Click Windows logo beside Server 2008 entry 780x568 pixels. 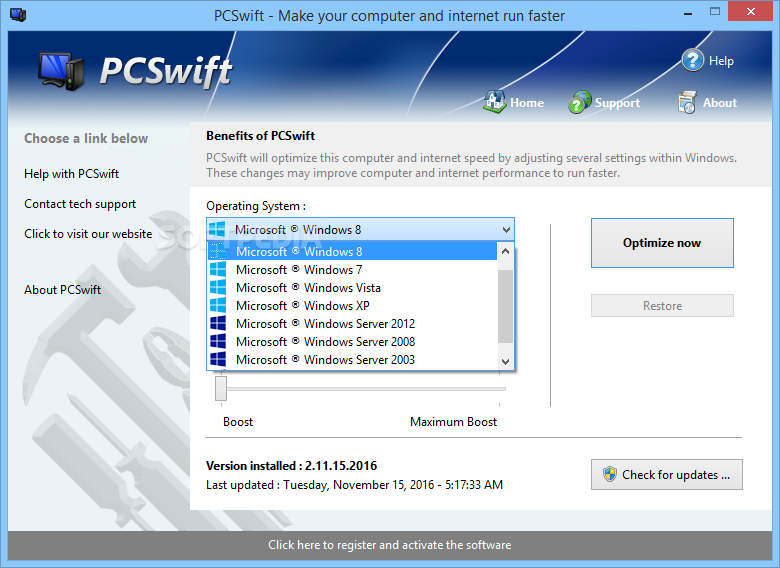click(x=218, y=341)
